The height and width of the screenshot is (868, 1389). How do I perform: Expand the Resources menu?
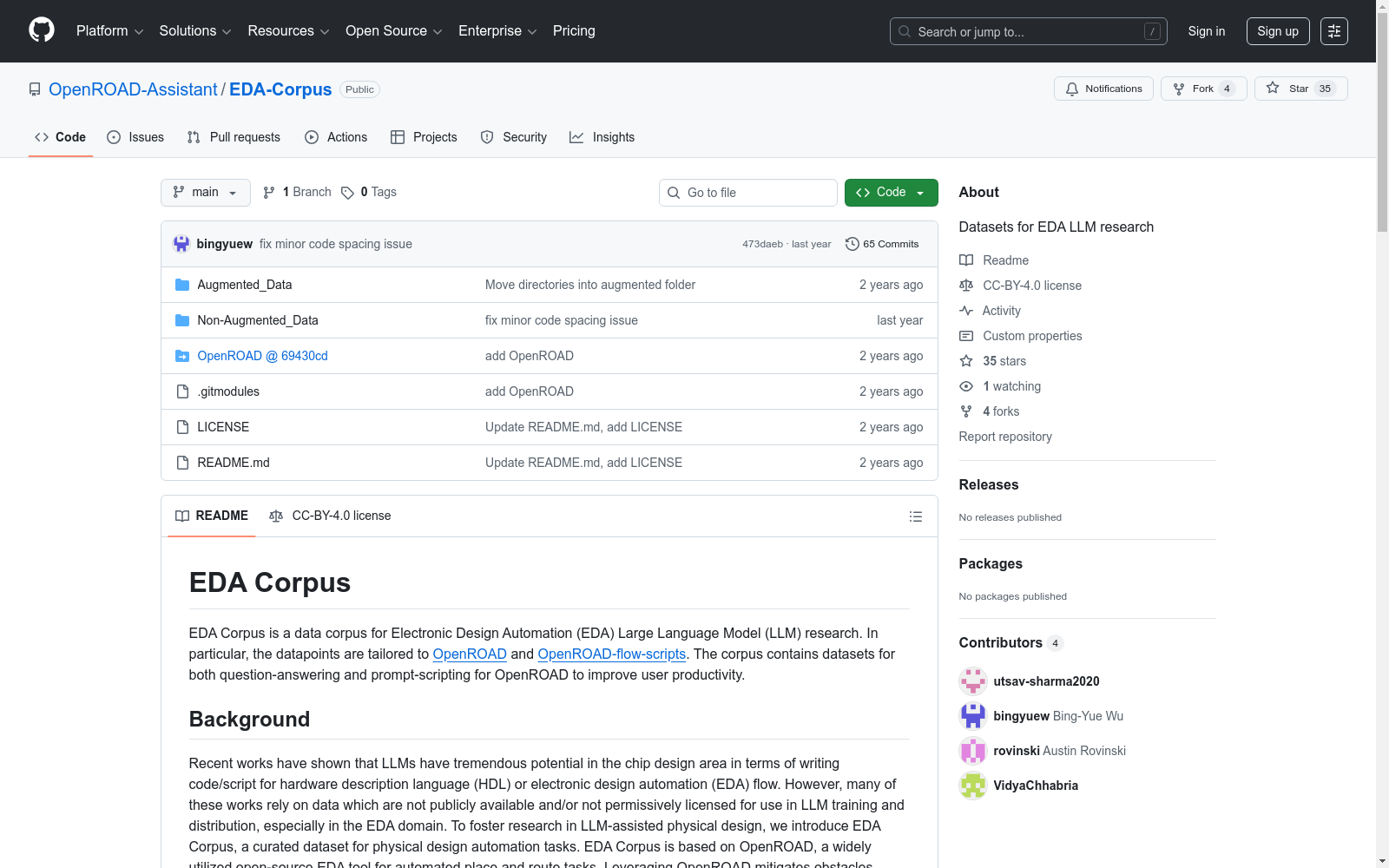[288, 31]
